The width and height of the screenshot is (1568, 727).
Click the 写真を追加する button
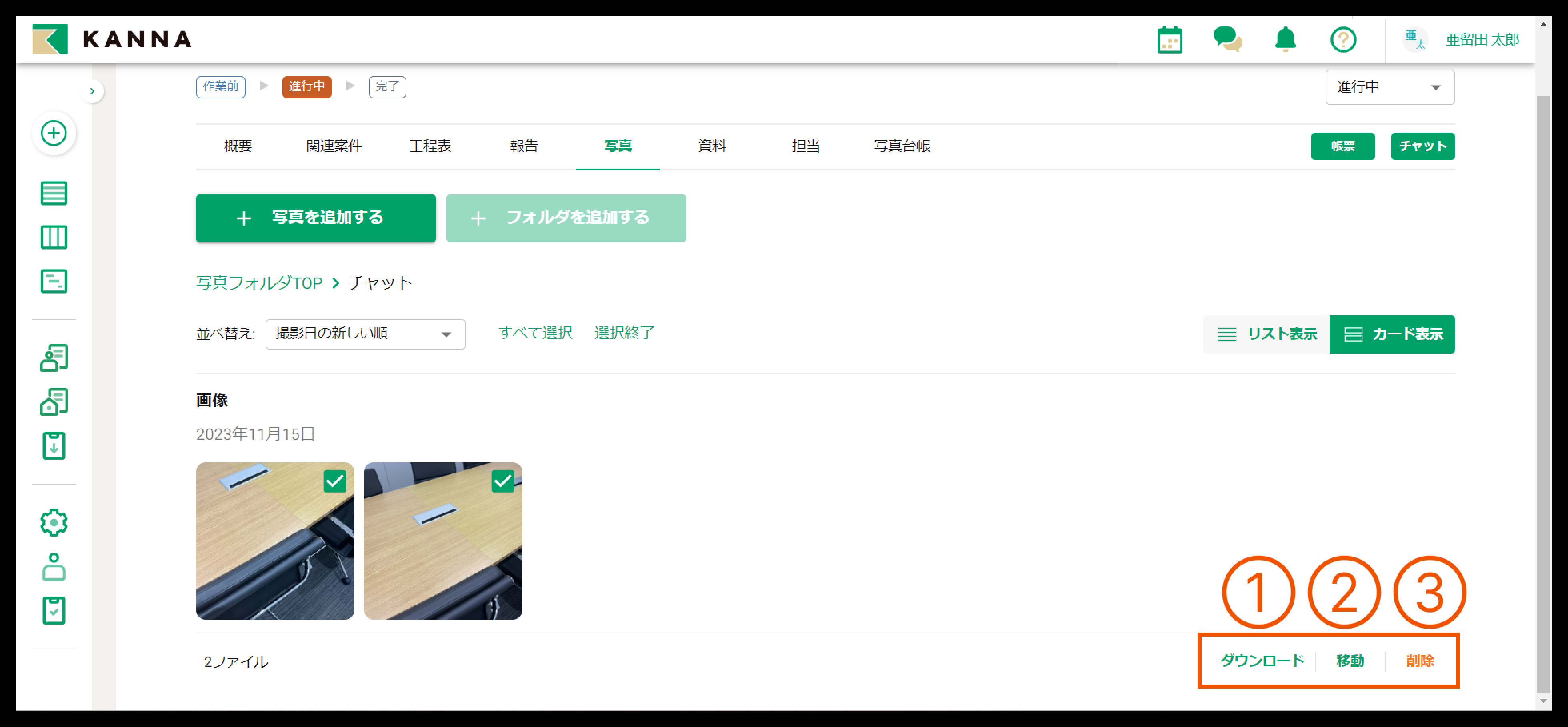315,218
